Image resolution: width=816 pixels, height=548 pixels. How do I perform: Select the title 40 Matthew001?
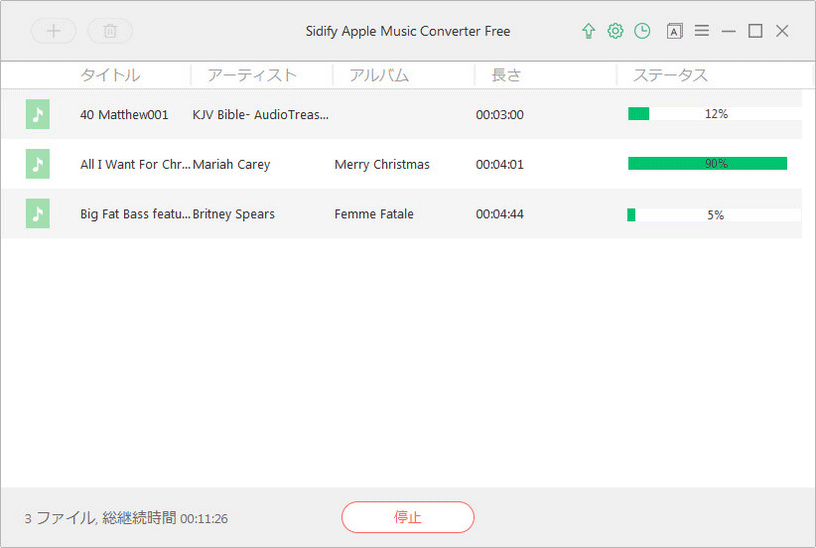tap(124, 114)
